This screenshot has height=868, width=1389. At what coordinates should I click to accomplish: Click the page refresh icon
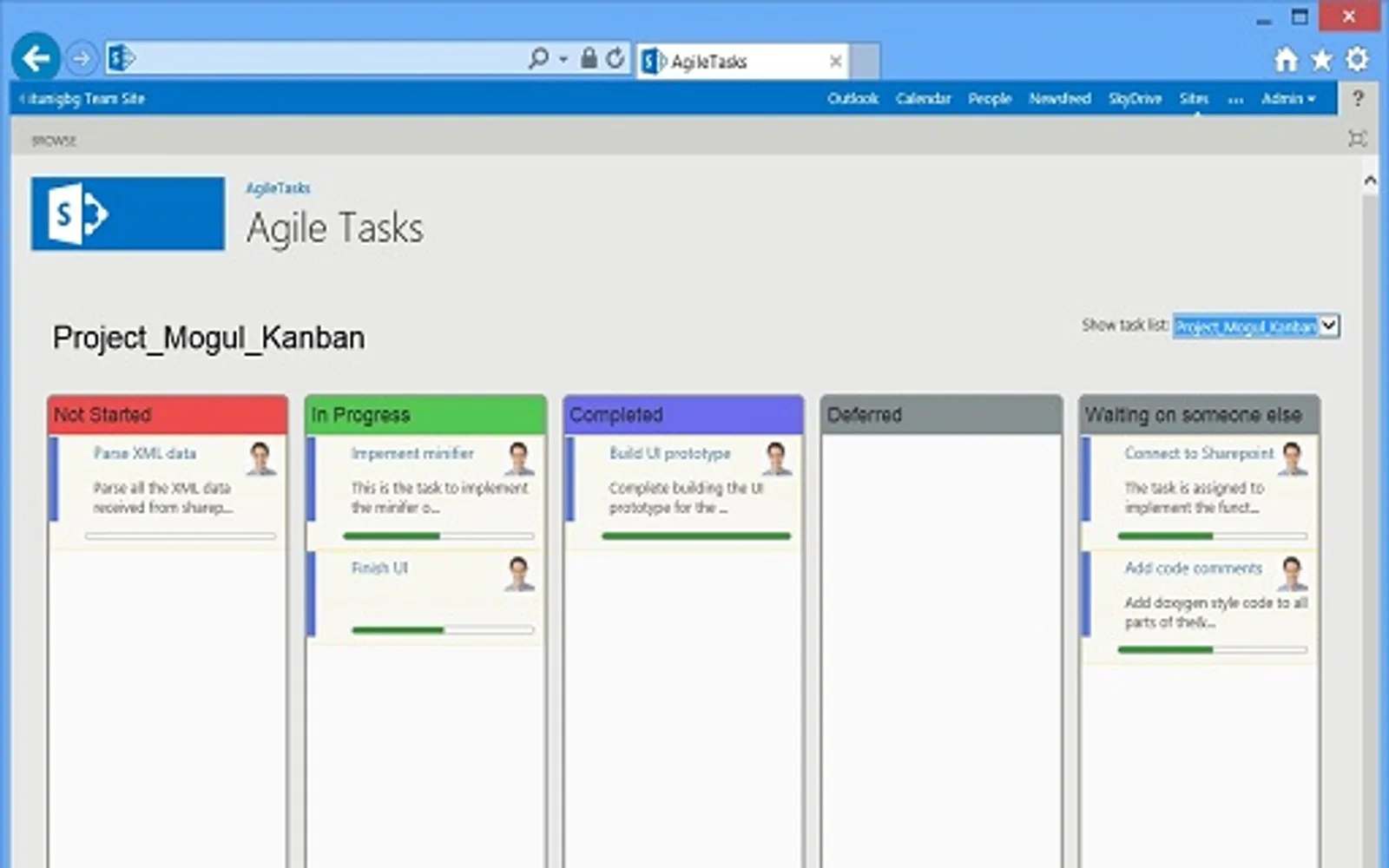(x=615, y=58)
